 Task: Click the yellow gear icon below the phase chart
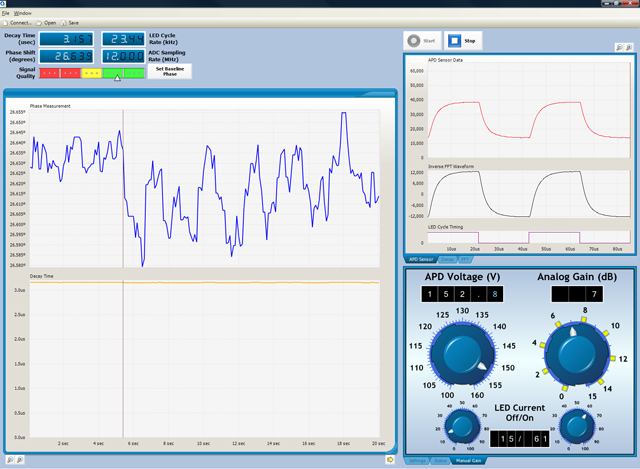click(x=389, y=459)
